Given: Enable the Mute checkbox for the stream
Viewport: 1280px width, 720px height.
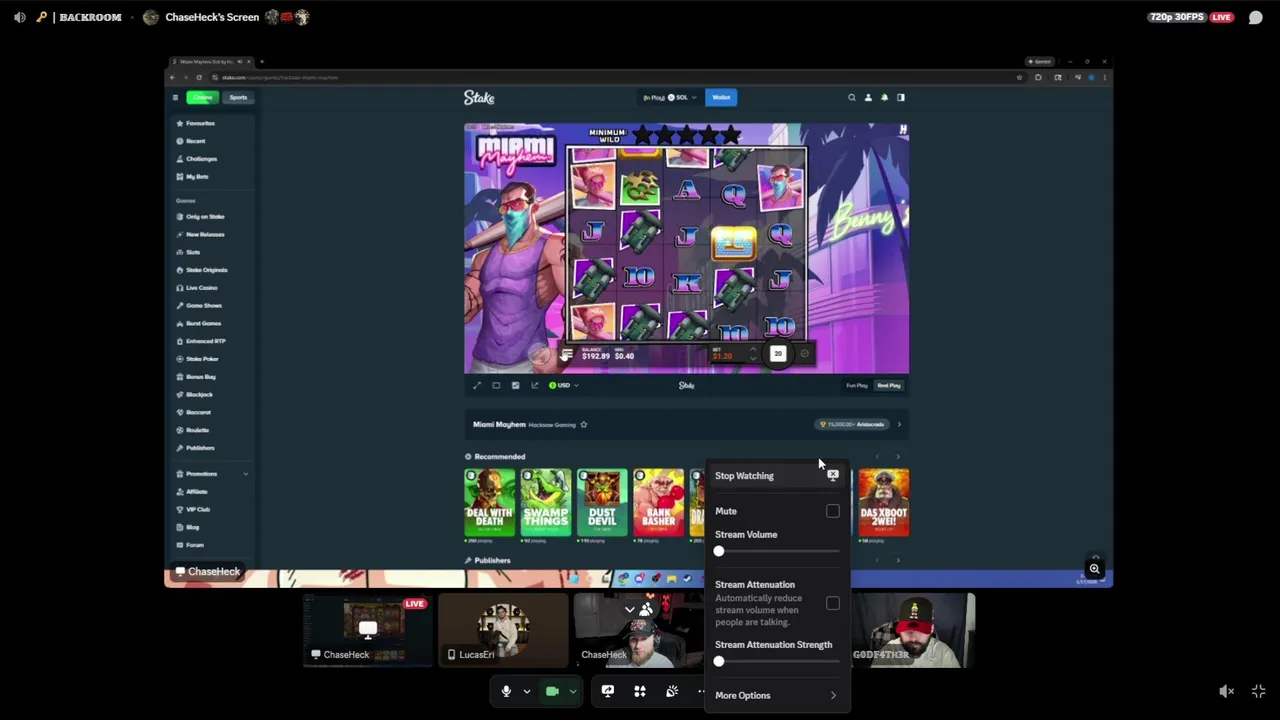Looking at the screenshot, I should [x=833, y=511].
